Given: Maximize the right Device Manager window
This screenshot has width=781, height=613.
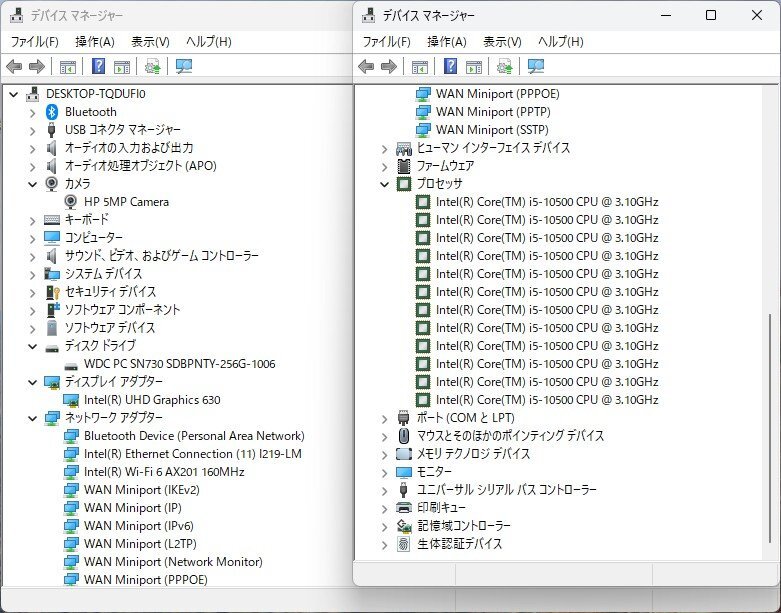Looking at the screenshot, I should click(711, 15).
